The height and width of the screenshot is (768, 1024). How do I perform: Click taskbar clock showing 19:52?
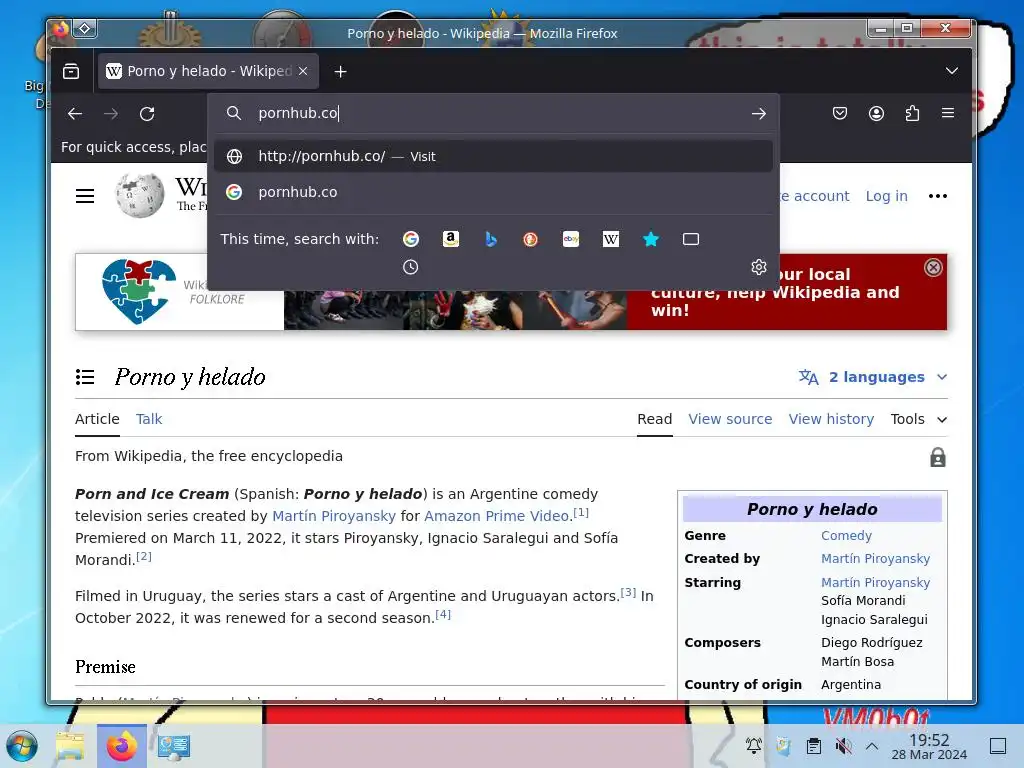pos(929,746)
